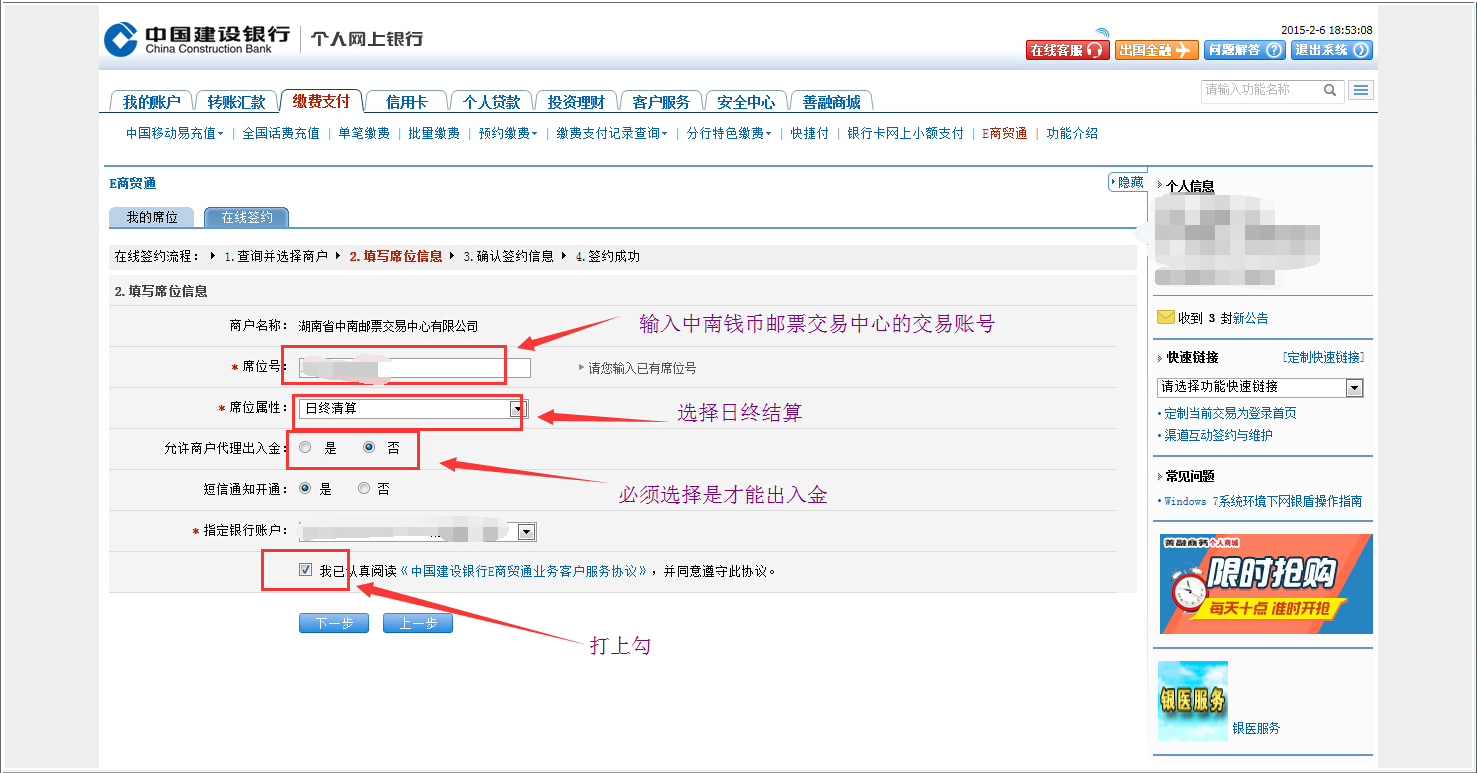Select 否 for 短信通知开通
The width and height of the screenshot is (1477, 773).
click(364, 489)
